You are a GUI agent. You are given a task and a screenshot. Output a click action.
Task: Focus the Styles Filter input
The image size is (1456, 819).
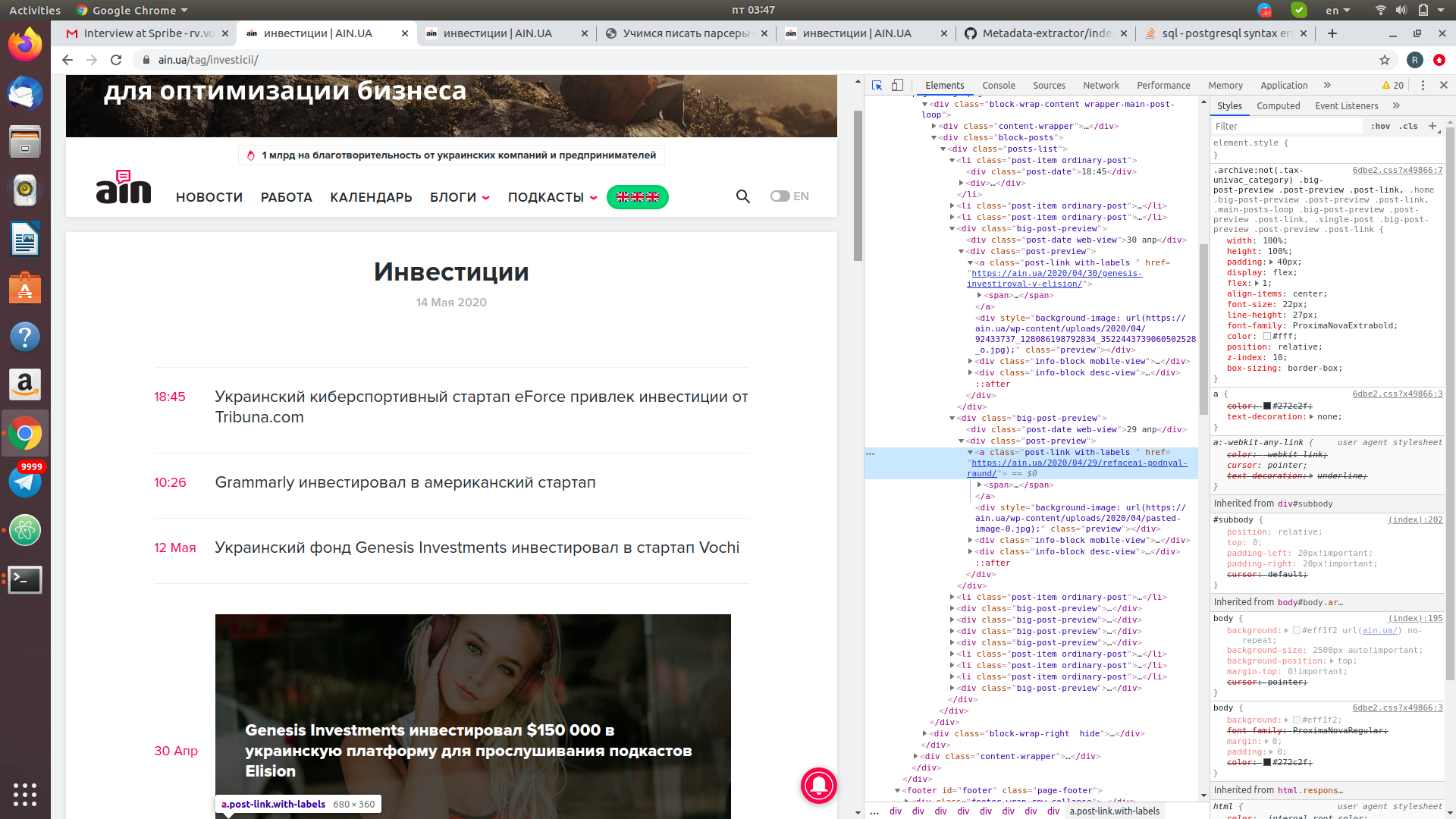1287,127
